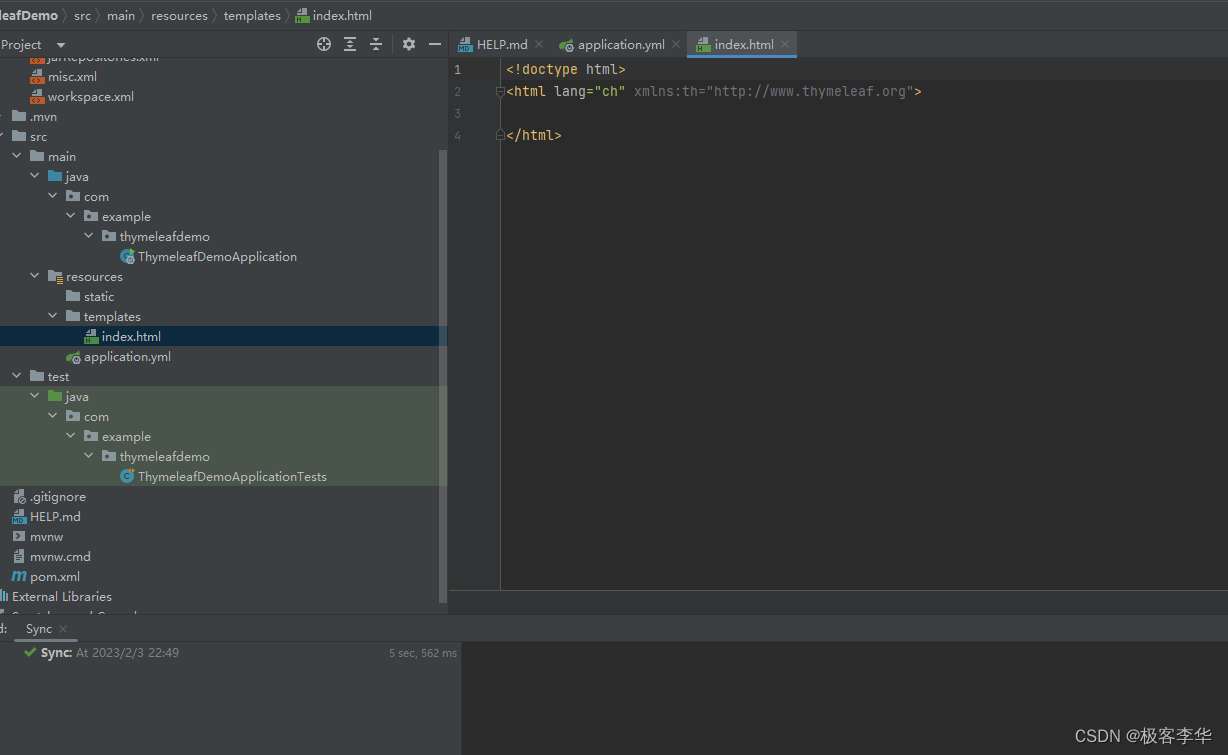Collapse the templates folder
This screenshot has width=1228, height=755.
[53, 317]
